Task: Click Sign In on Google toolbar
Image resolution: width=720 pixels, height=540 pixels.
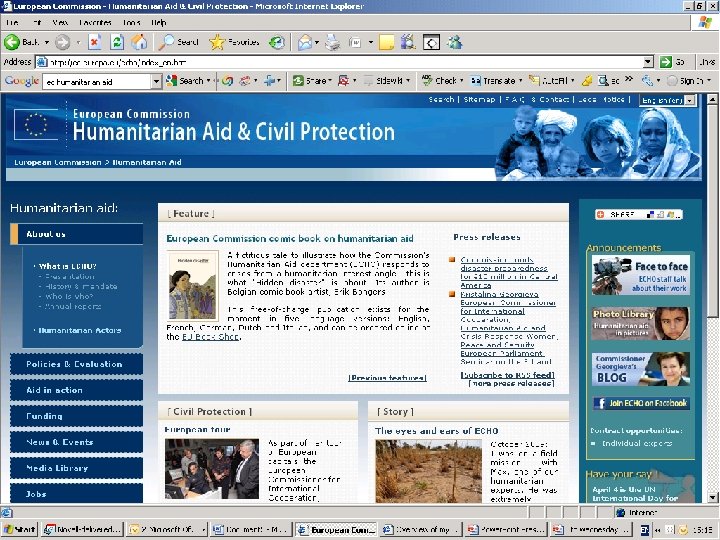Action: pos(685,81)
